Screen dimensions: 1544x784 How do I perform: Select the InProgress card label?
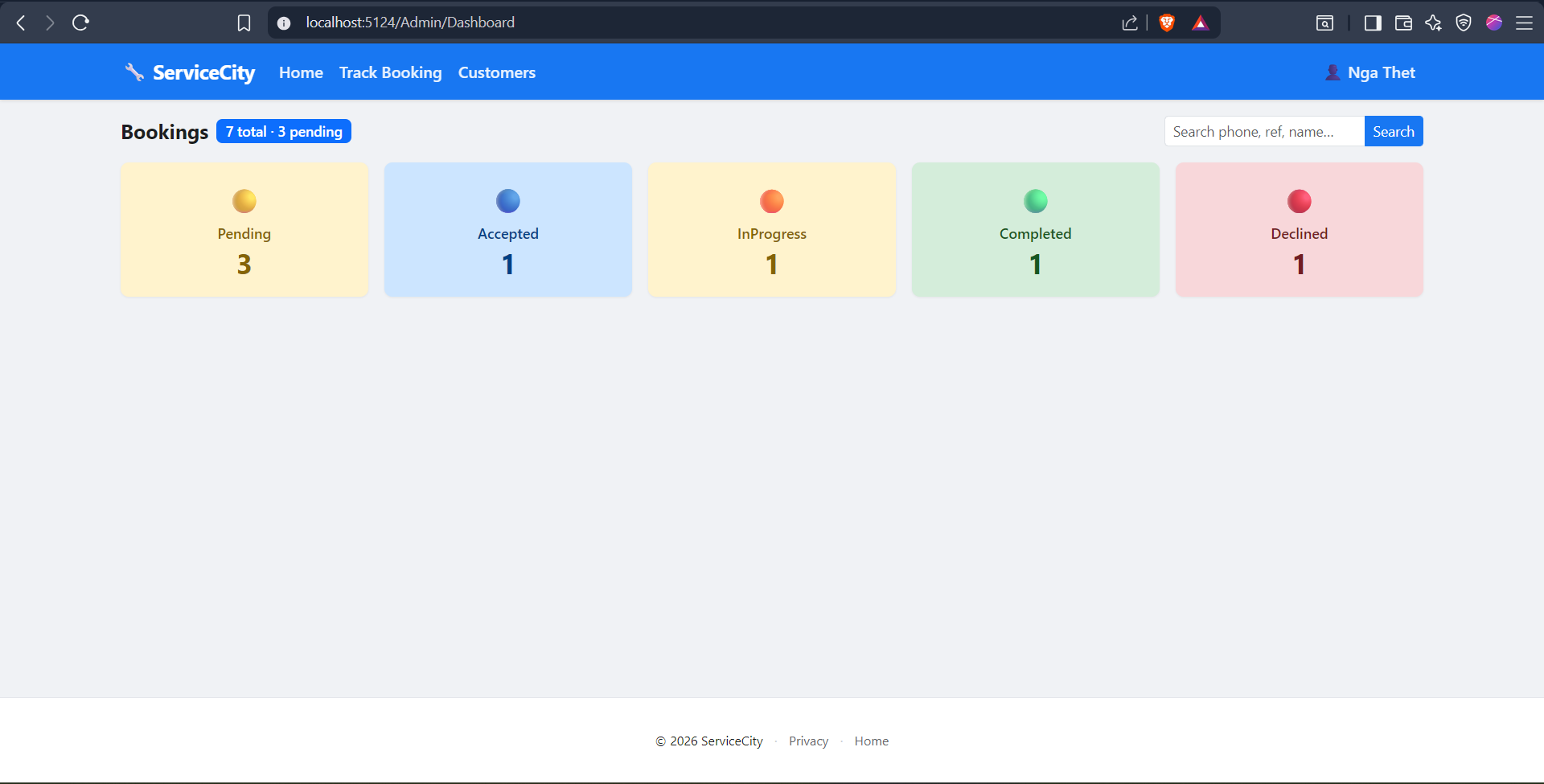point(772,234)
